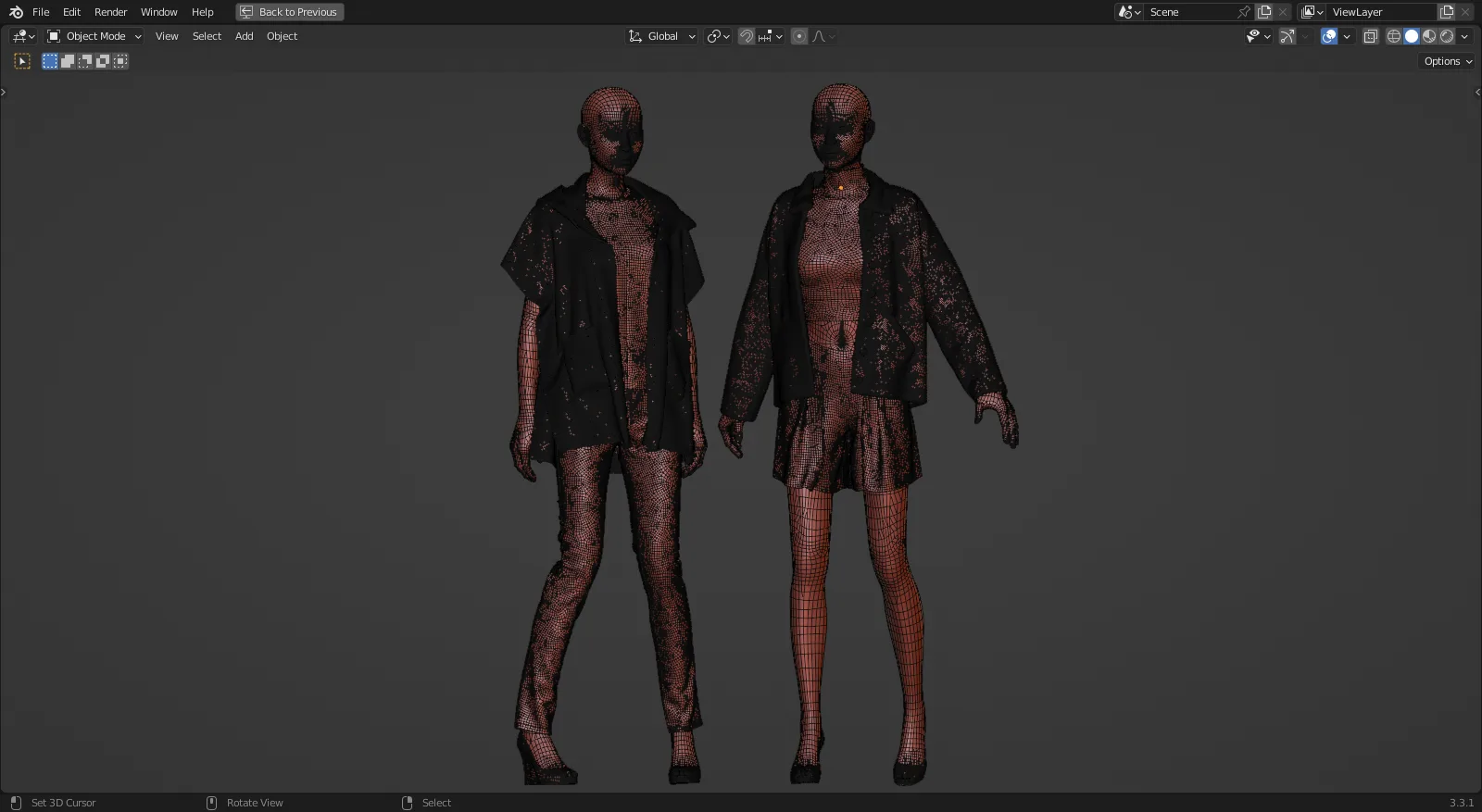Open the view layer browse selector icon
The image size is (1482, 812).
pyautogui.click(x=1312, y=12)
